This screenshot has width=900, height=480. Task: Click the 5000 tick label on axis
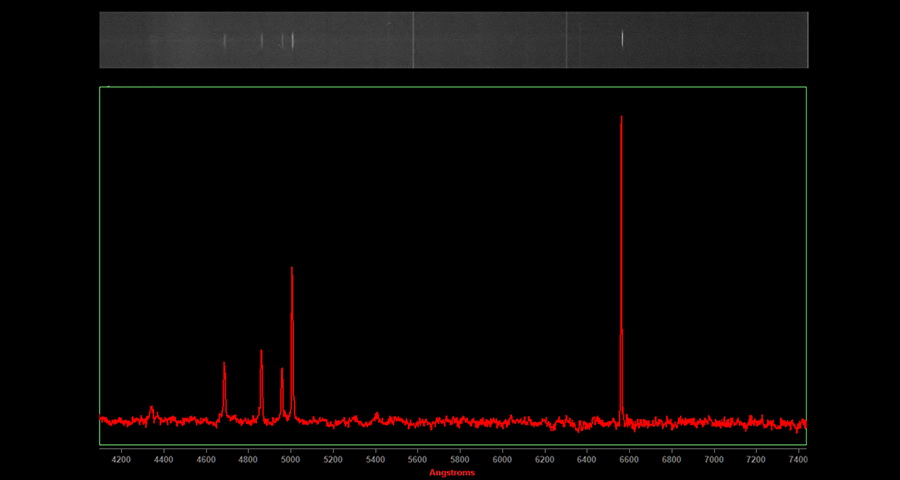pos(291,460)
